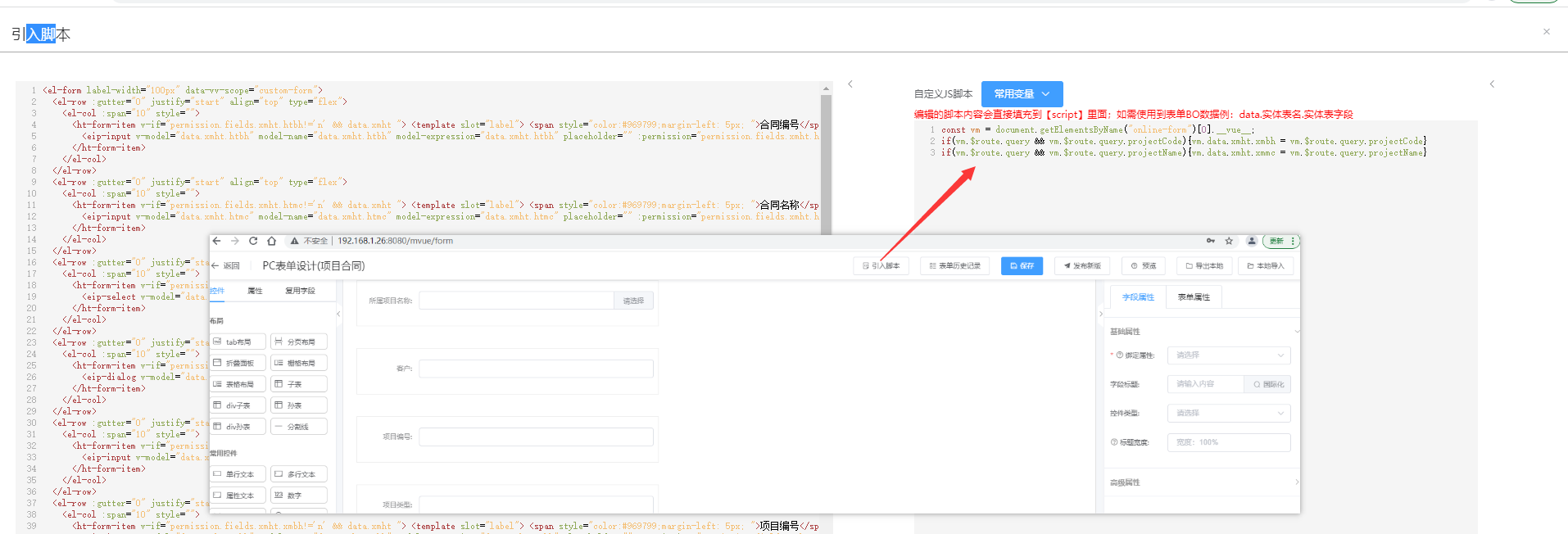This screenshot has width=1568, height=534.
Task: Click the 发布新版 button
Action: (x=1081, y=266)
